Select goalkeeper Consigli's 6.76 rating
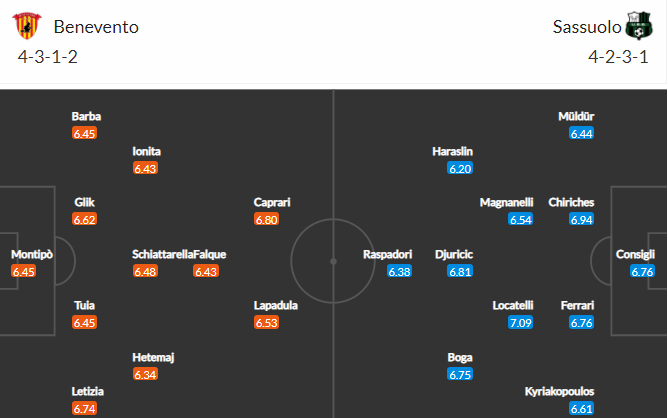 (x=642, y=271)
